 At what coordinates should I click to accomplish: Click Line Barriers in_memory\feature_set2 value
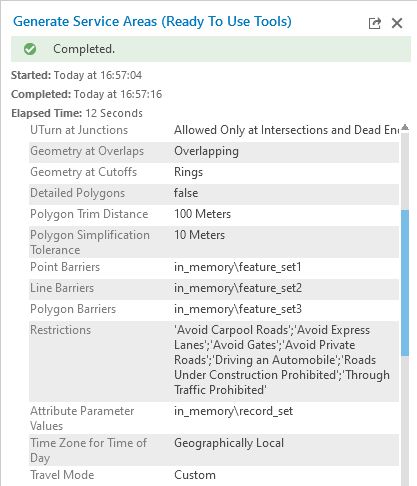[238, 288]
